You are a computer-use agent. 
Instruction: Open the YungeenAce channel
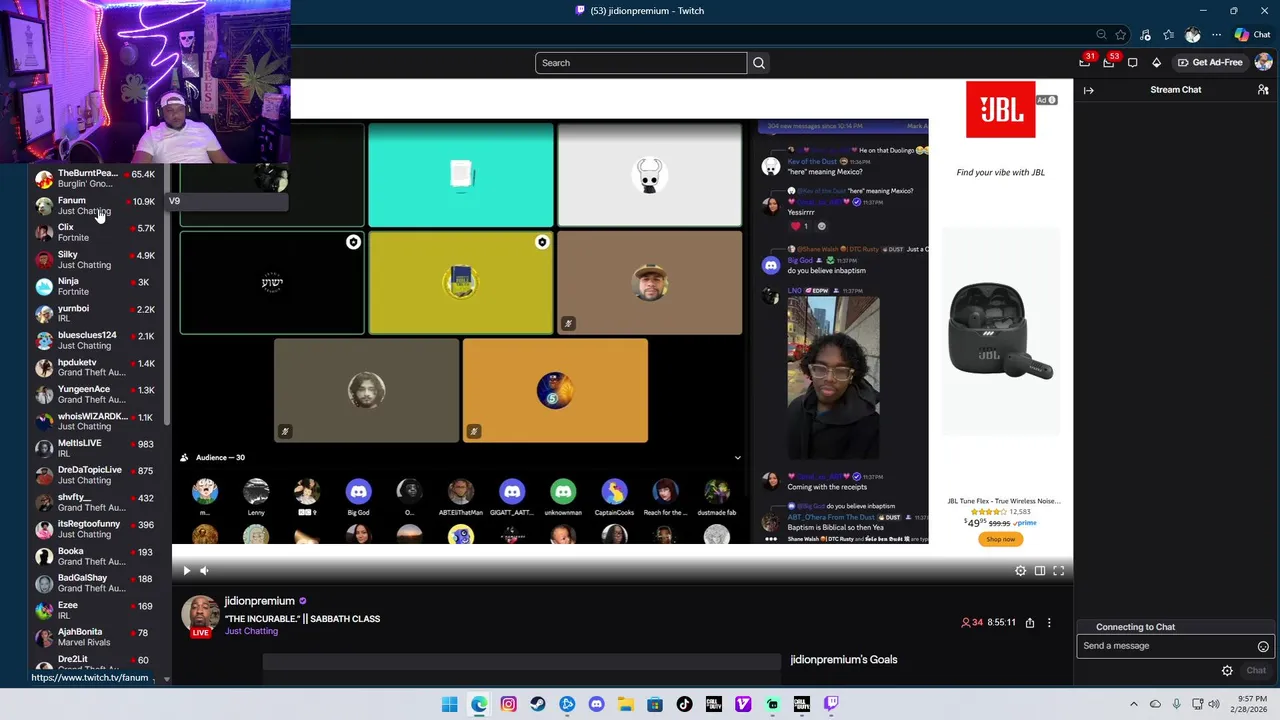pos(98,395)
